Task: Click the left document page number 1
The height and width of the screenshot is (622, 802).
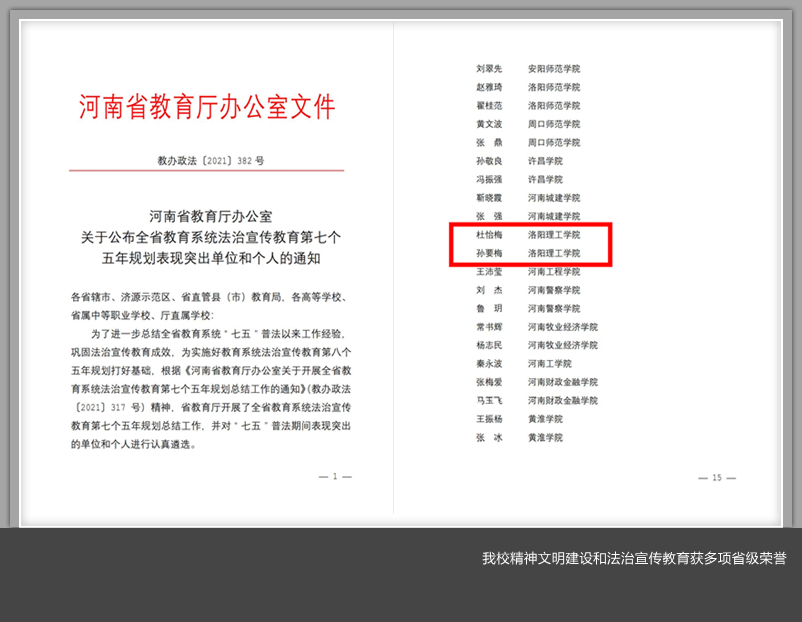Action: (335, 477)
